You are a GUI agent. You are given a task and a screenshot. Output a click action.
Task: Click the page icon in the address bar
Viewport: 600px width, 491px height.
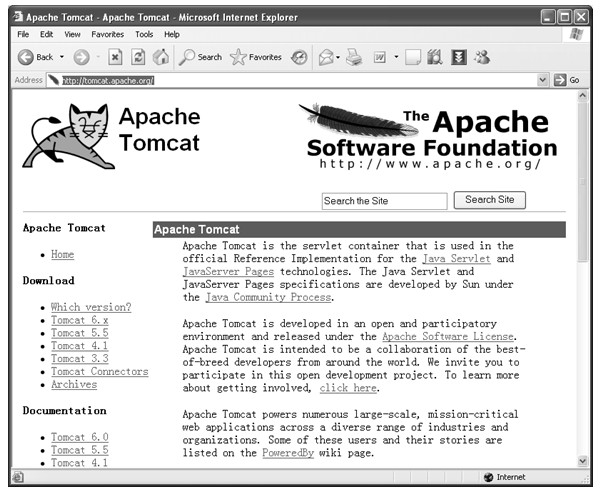click(54, 80)
